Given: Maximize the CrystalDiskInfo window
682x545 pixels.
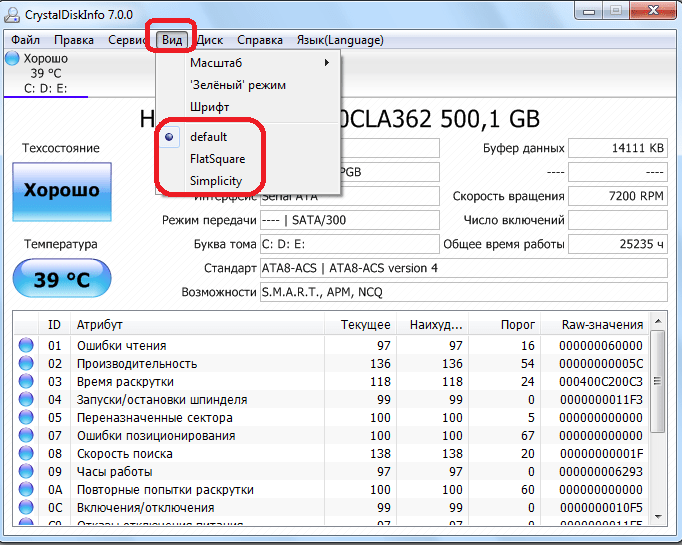Looking at the screenshot, I should coord(616,11).
